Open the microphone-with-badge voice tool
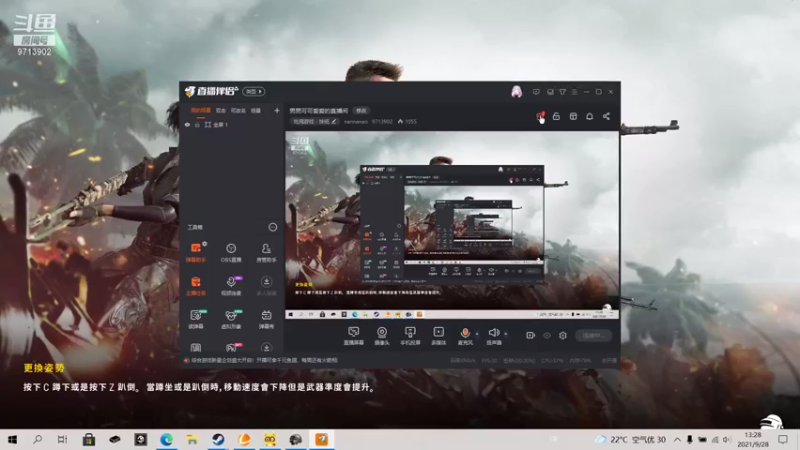The image size is (800, 450). coord(231,286)
